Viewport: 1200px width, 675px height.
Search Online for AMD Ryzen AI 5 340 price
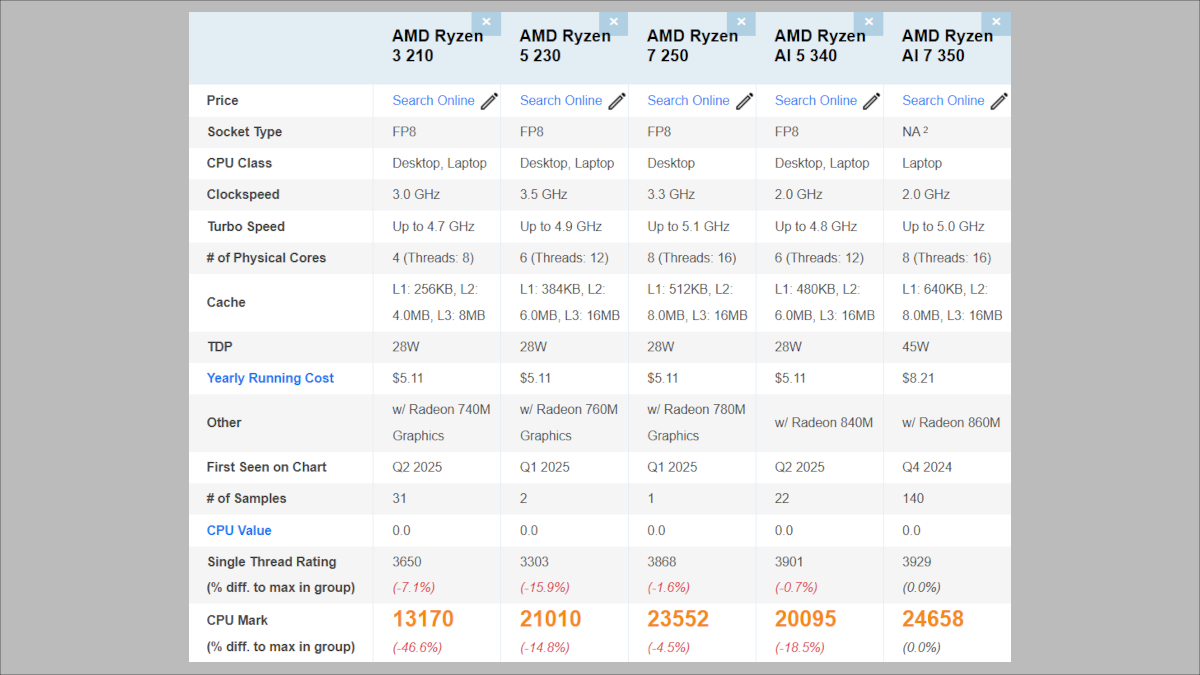click(816, 100)
